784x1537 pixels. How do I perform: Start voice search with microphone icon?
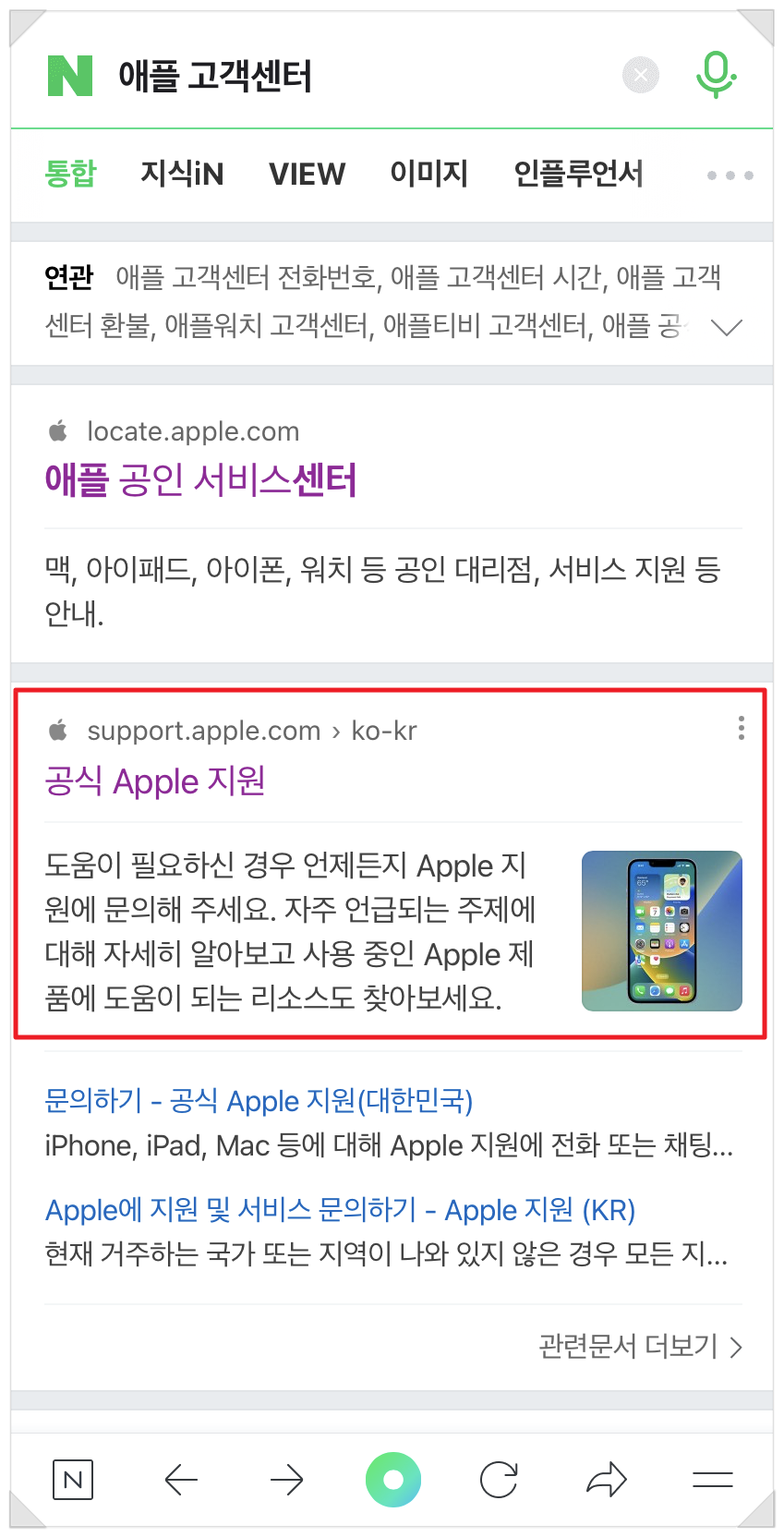click(716, 75)
